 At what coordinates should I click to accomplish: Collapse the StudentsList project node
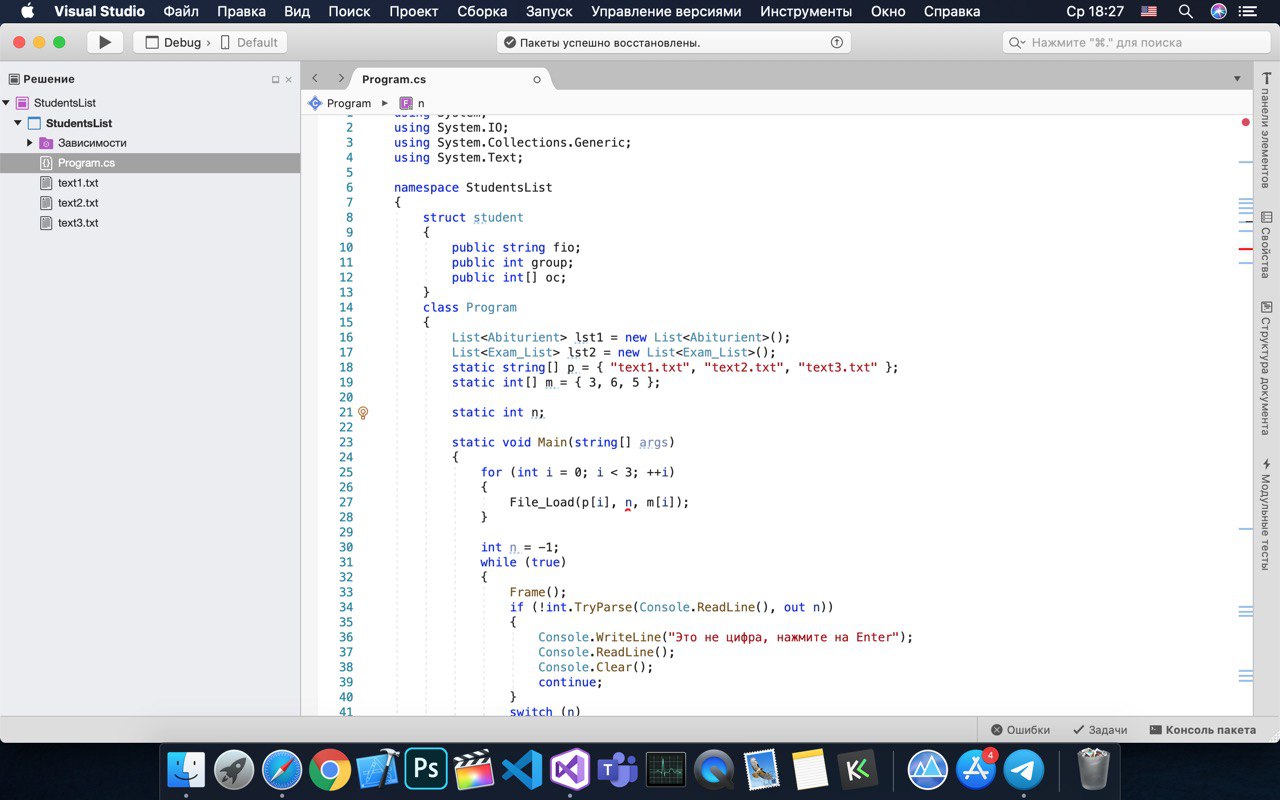18,123
